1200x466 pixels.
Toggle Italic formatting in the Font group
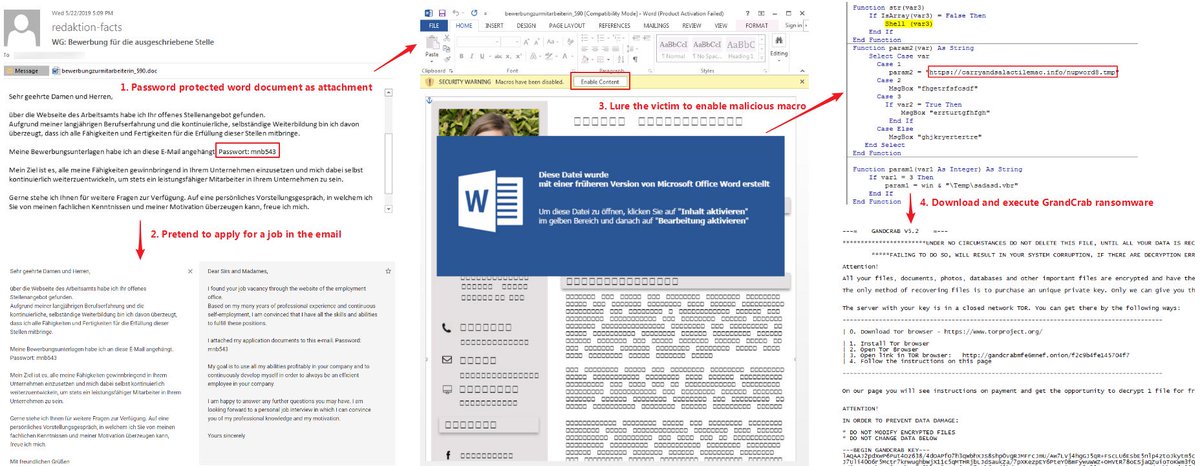coord(471,56)
